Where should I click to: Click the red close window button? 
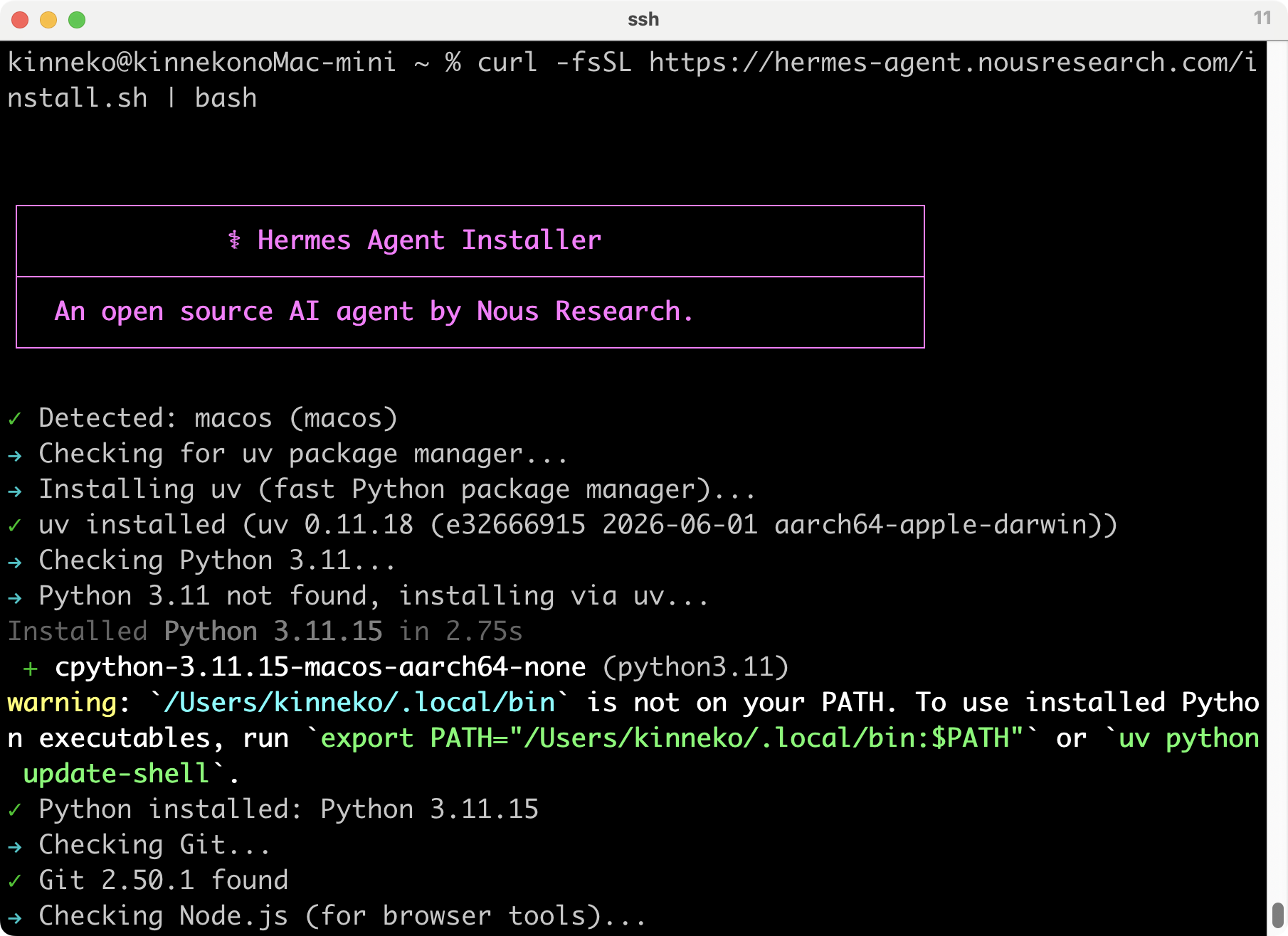point(20,20)
